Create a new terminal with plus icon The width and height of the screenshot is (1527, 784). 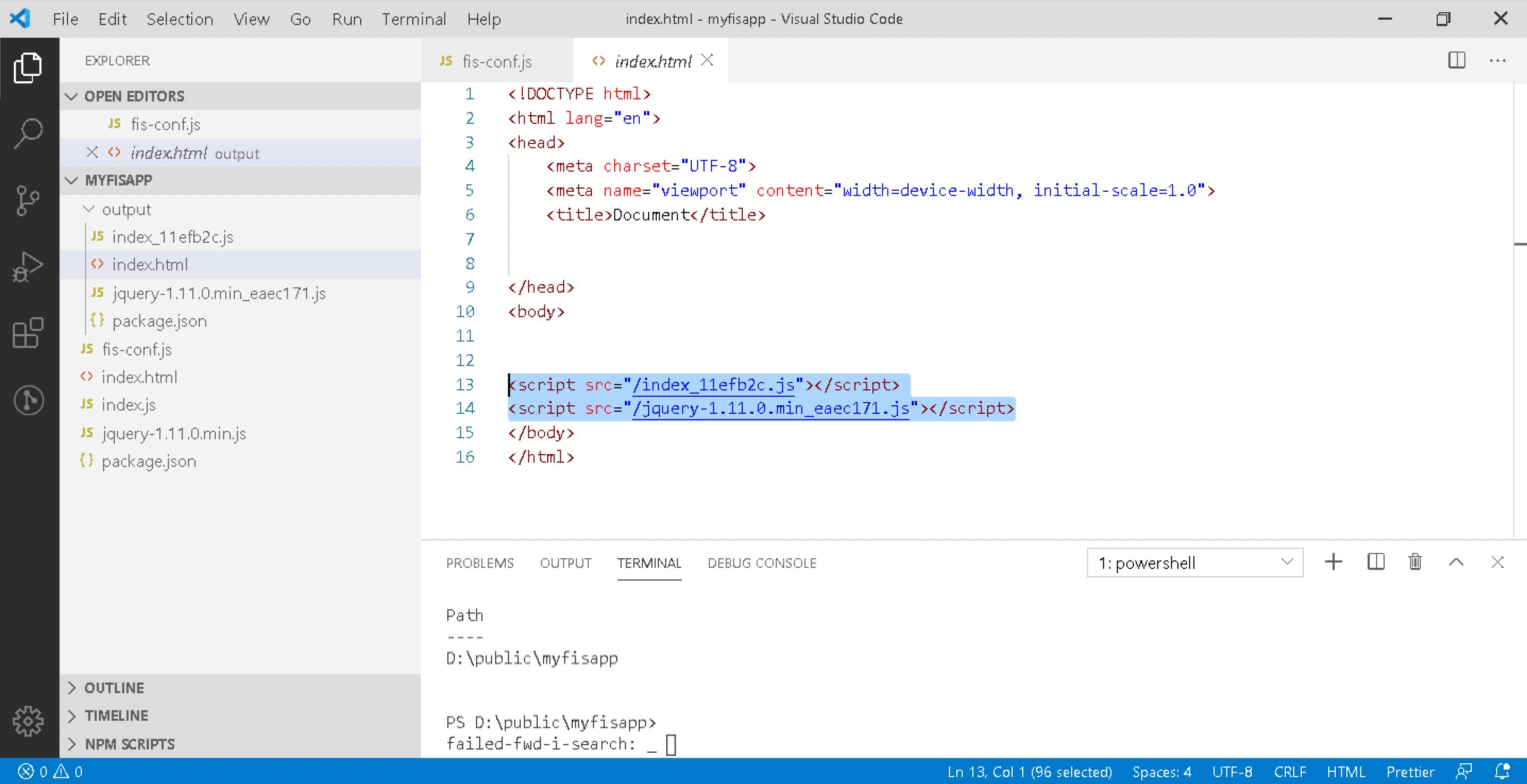(x=1333, y=562)
